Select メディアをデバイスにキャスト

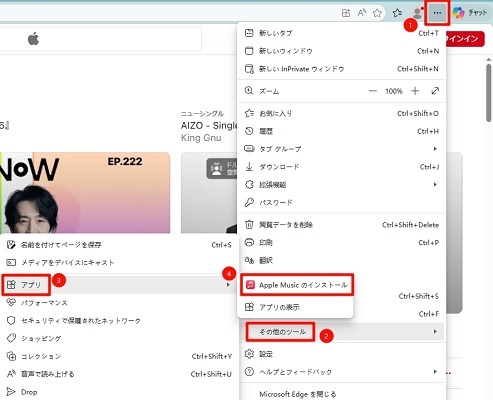[119, 263]
